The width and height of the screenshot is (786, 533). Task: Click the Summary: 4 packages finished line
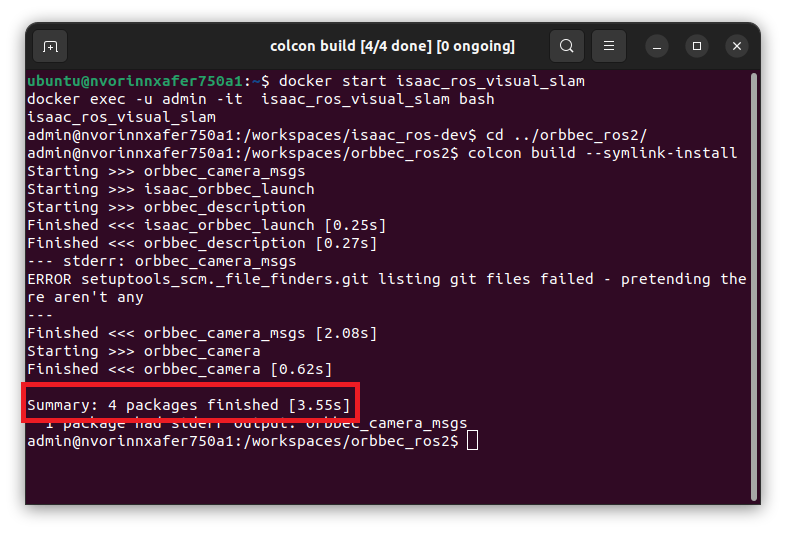[189, 405]
